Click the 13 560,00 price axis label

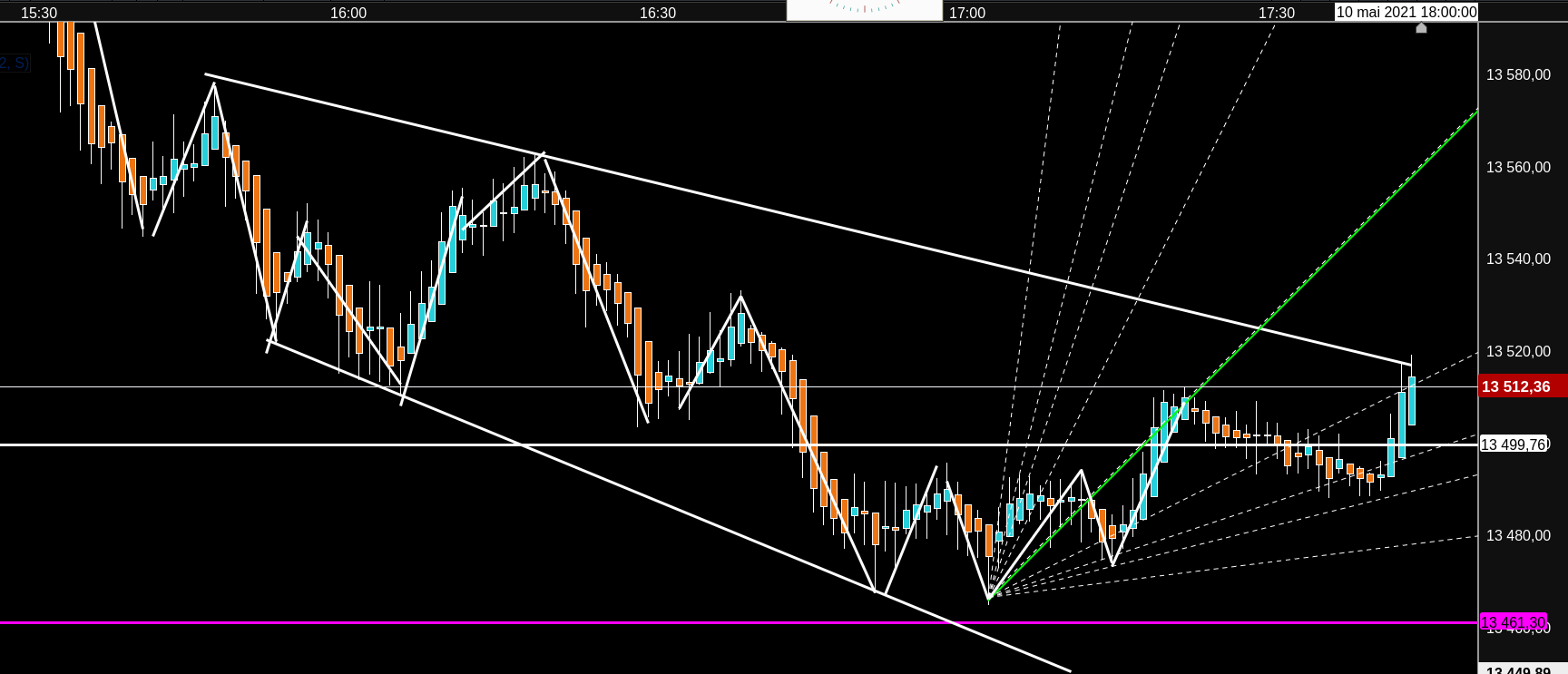pos(1518,167)
